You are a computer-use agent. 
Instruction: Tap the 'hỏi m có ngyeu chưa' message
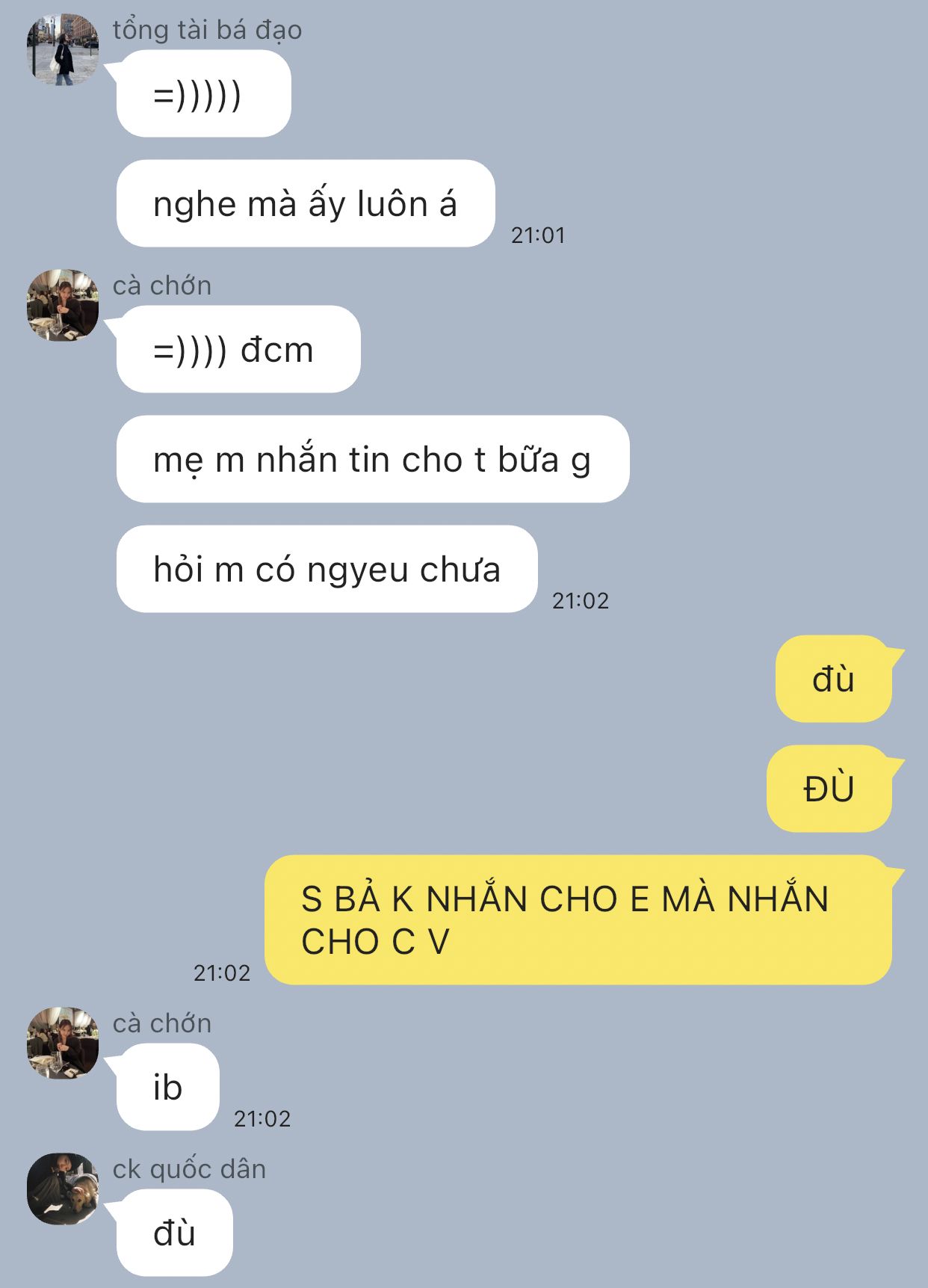pos(327,569)
